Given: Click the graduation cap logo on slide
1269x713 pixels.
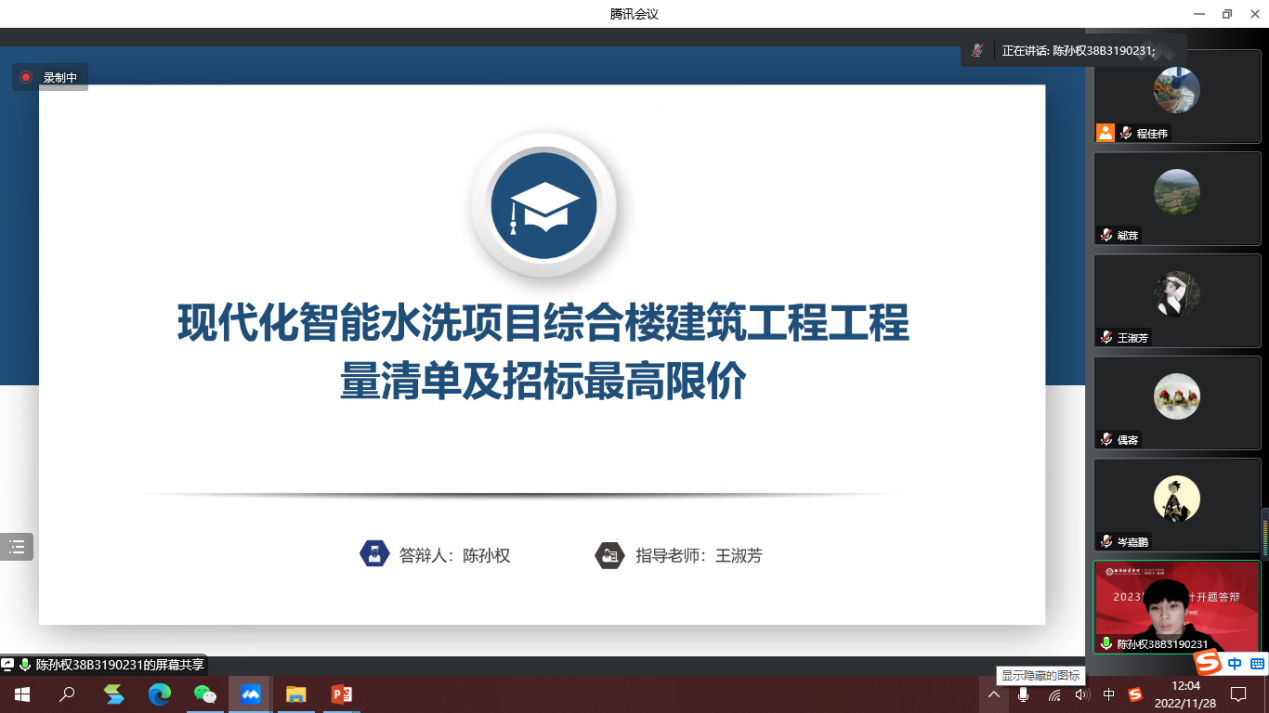Looking at the screenshot, I should [x=543, y=207].
